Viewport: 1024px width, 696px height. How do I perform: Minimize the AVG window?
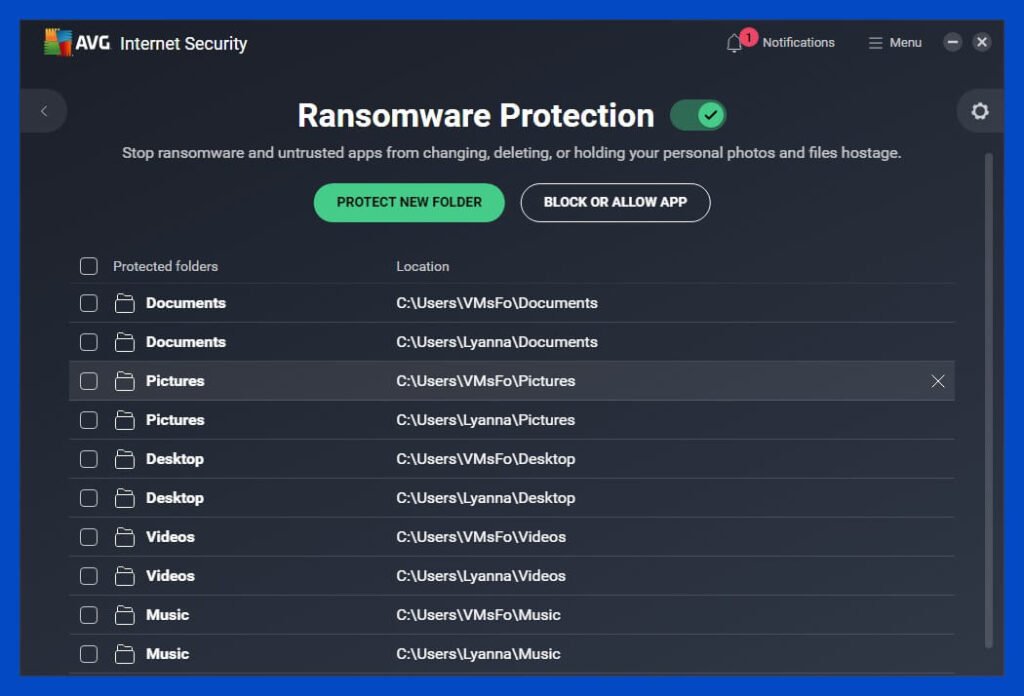coord(953,42)
